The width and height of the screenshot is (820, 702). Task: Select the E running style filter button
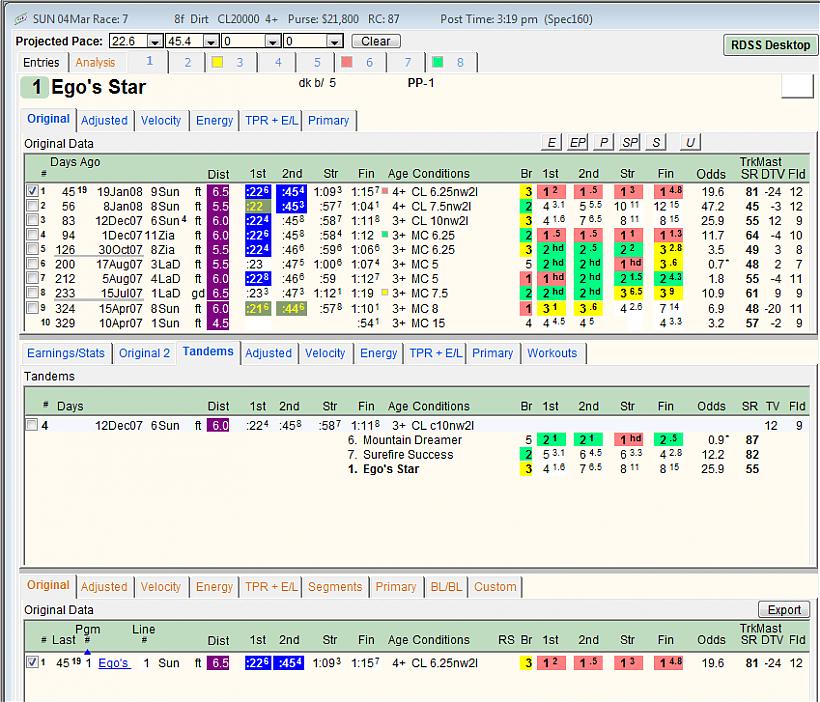click(551, 142)
